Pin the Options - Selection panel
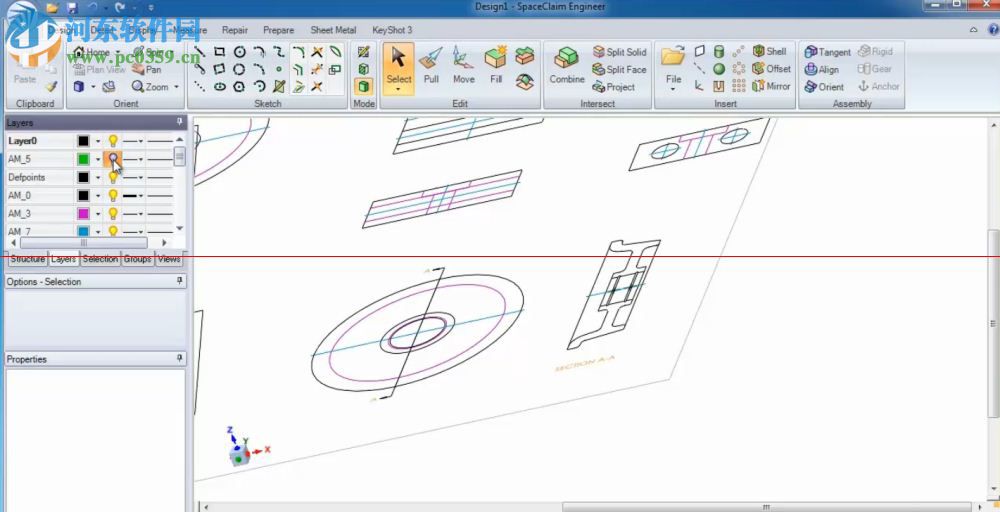This screenshot has width=1000, height=512. point(179,281)
